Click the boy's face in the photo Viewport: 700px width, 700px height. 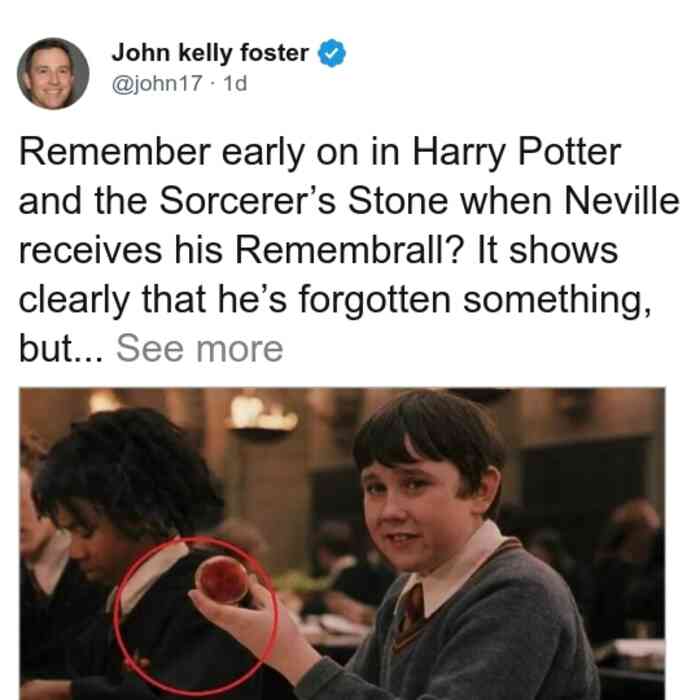pyautogui.click(x=417, y=513)
